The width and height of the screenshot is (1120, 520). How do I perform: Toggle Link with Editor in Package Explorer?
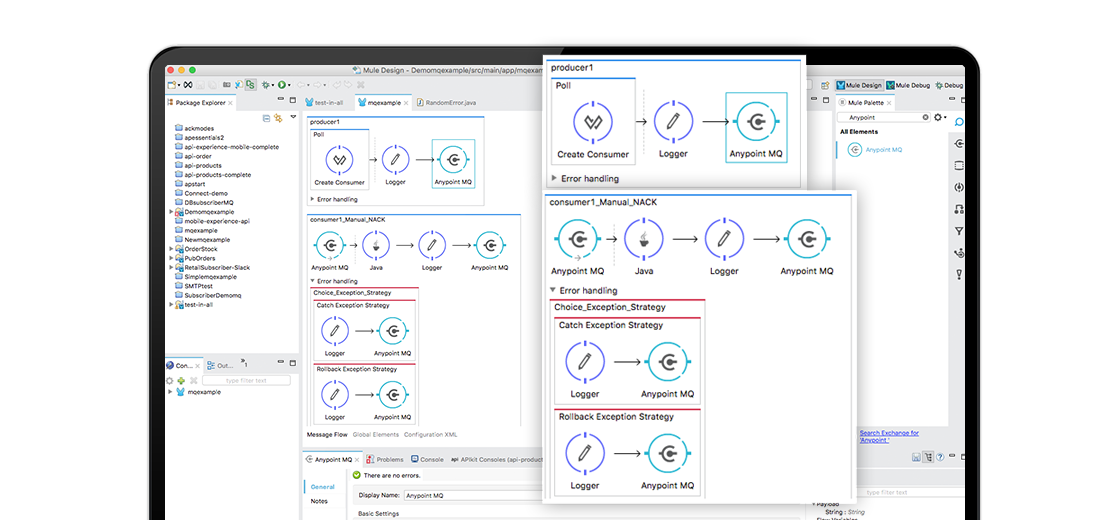[279, 118]
